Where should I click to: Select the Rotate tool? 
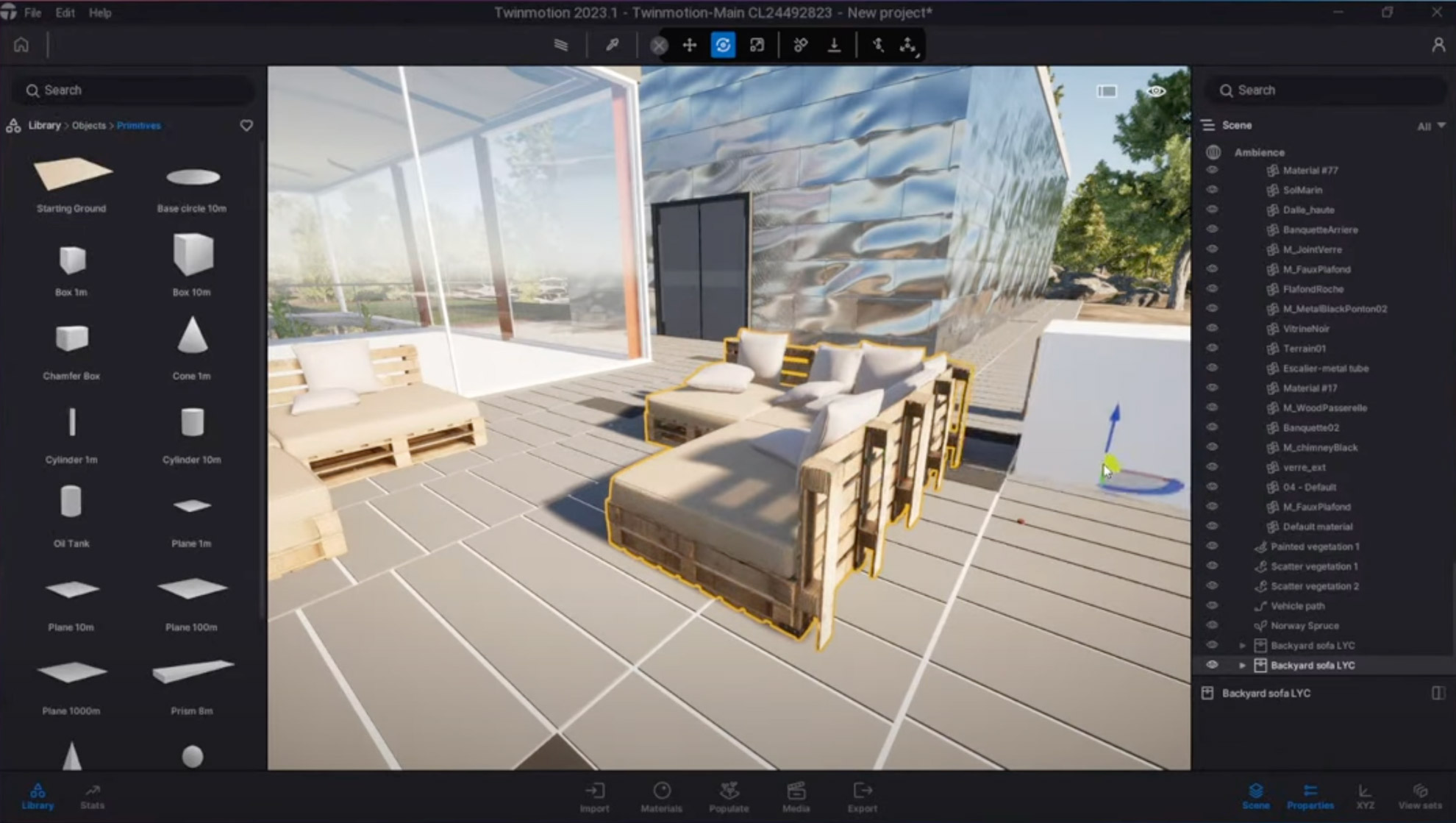click(723, 46)
